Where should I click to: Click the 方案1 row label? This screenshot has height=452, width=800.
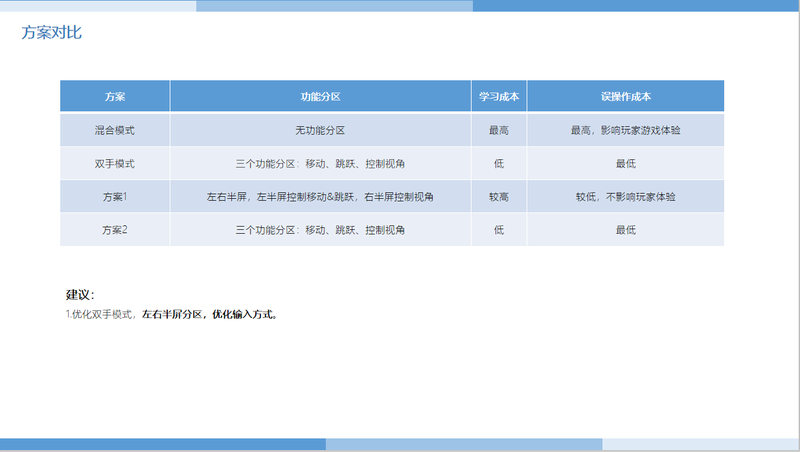click(115, 196)
